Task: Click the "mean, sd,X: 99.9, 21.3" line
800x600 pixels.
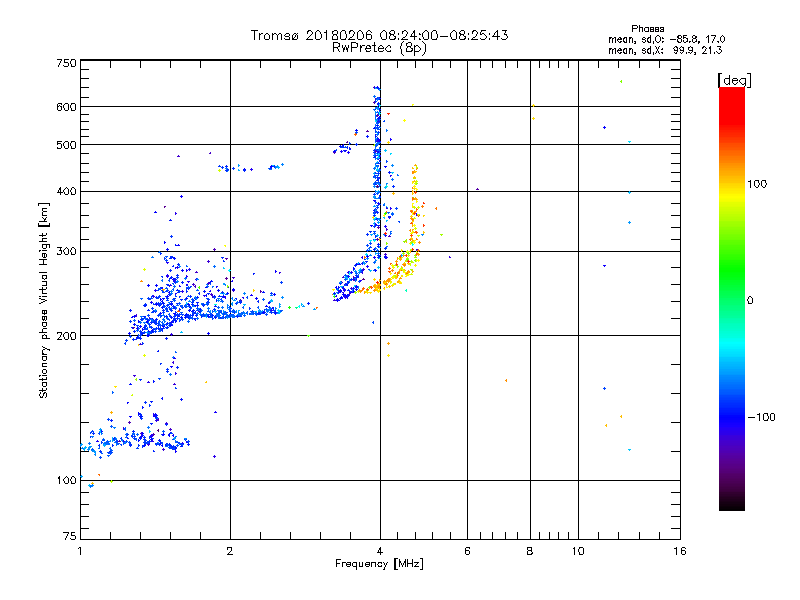Action: click(665, 50)
